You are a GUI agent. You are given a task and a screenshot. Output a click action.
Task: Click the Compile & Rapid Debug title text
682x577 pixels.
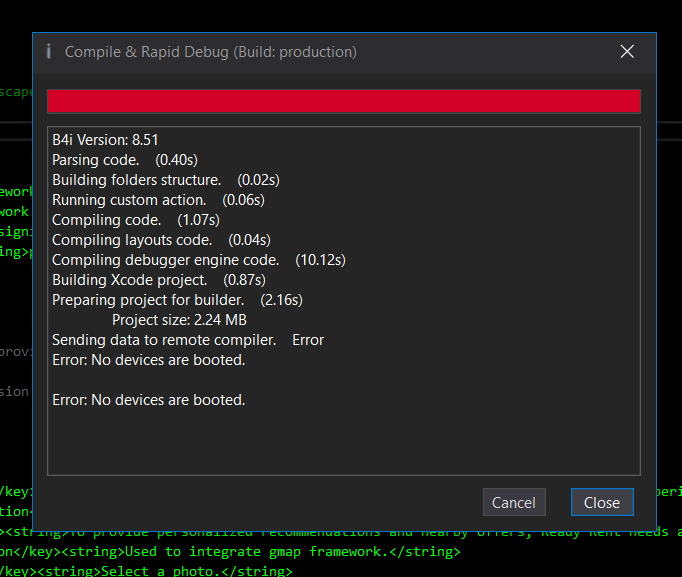coord(210,52)
